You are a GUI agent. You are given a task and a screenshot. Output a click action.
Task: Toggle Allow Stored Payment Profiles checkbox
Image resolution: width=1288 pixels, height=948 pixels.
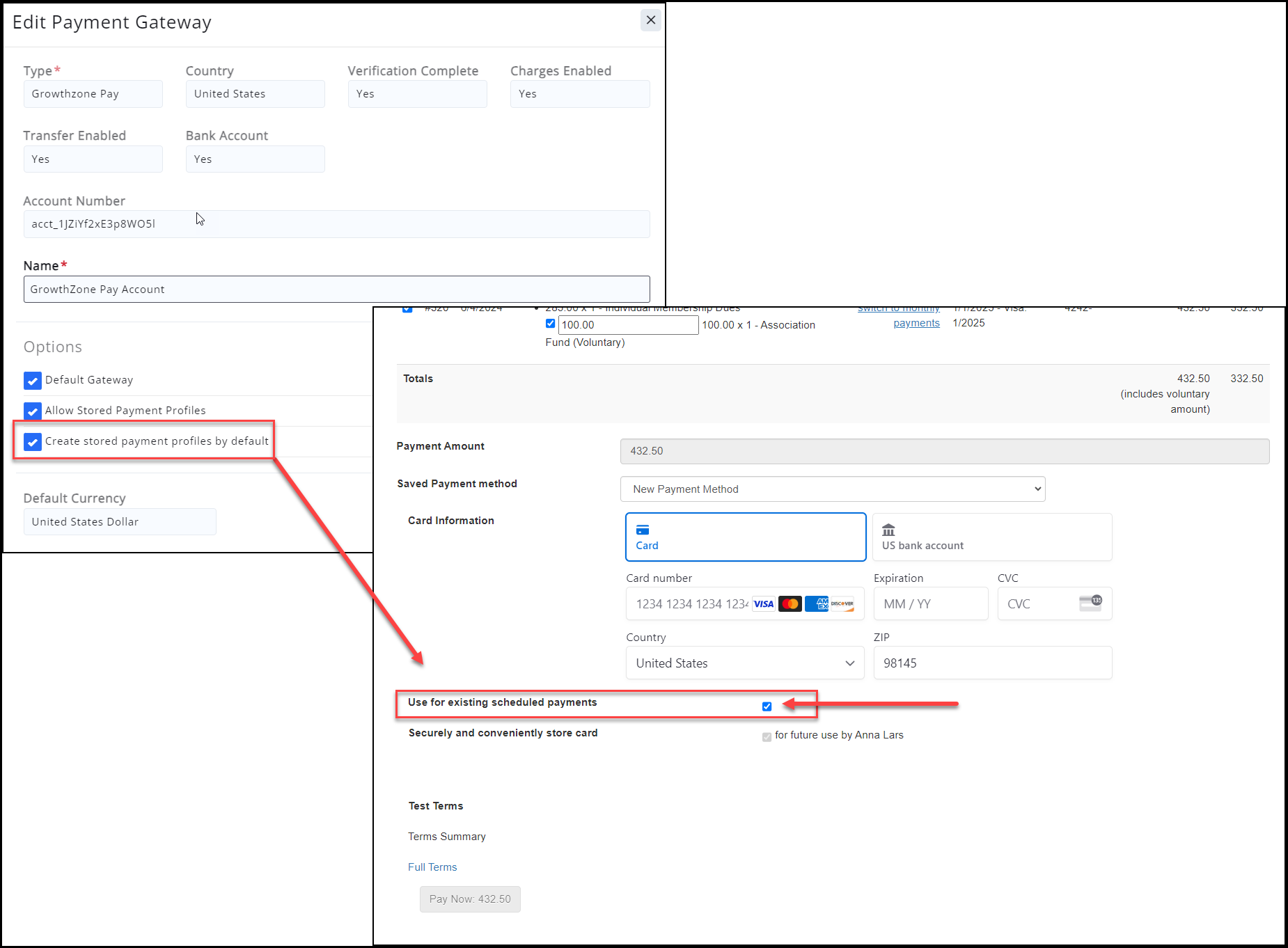pos(33,411)
